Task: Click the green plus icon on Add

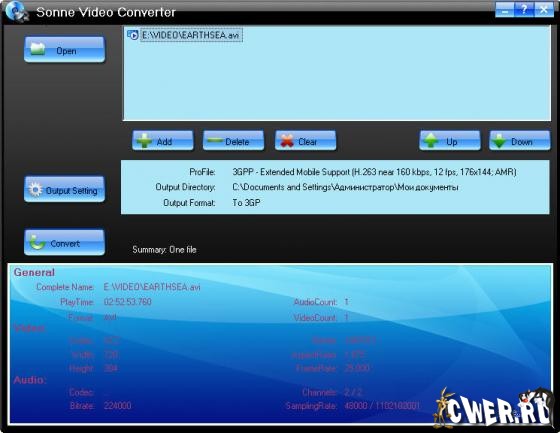Action: coord(144,141)
